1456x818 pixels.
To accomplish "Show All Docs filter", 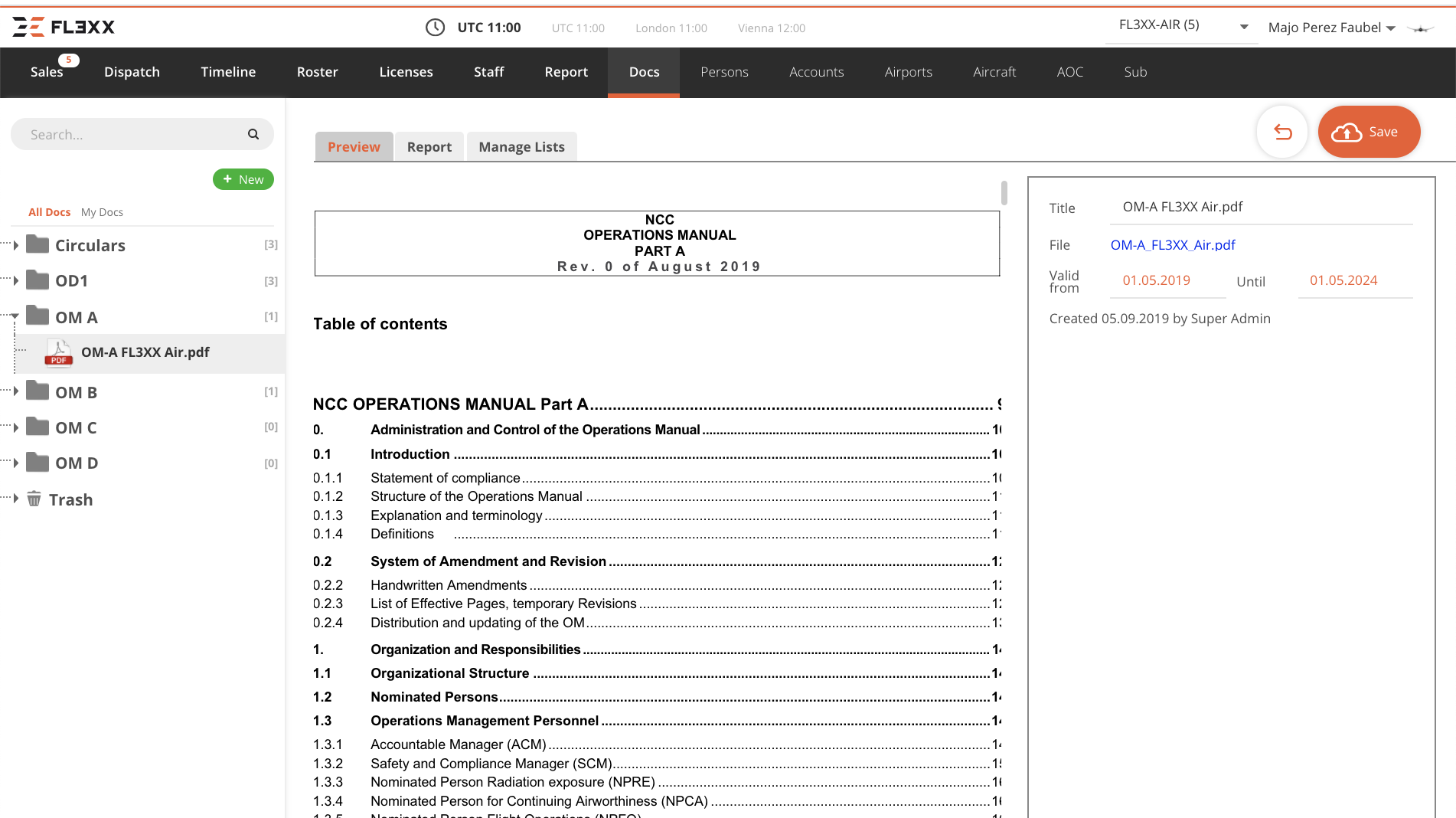I will tap(49, 212).
